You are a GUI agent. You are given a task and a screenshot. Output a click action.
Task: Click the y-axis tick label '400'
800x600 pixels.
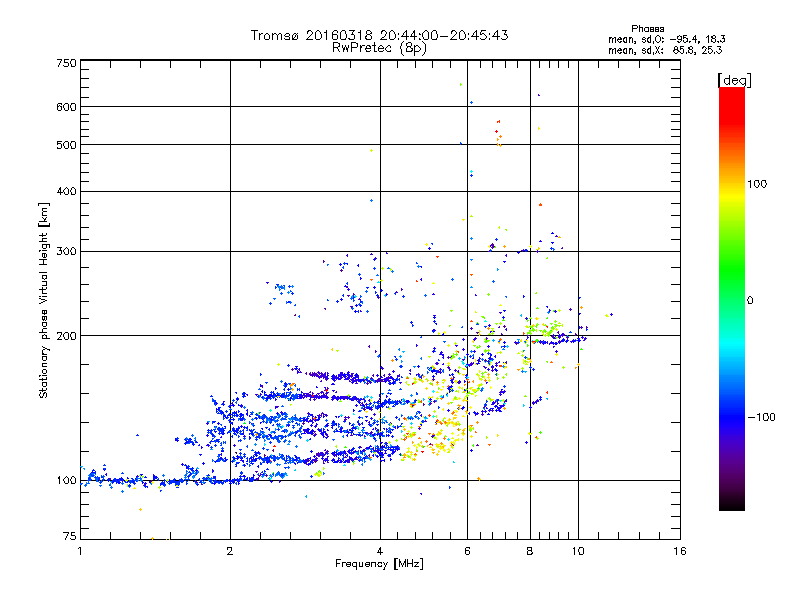click(66, 192)
